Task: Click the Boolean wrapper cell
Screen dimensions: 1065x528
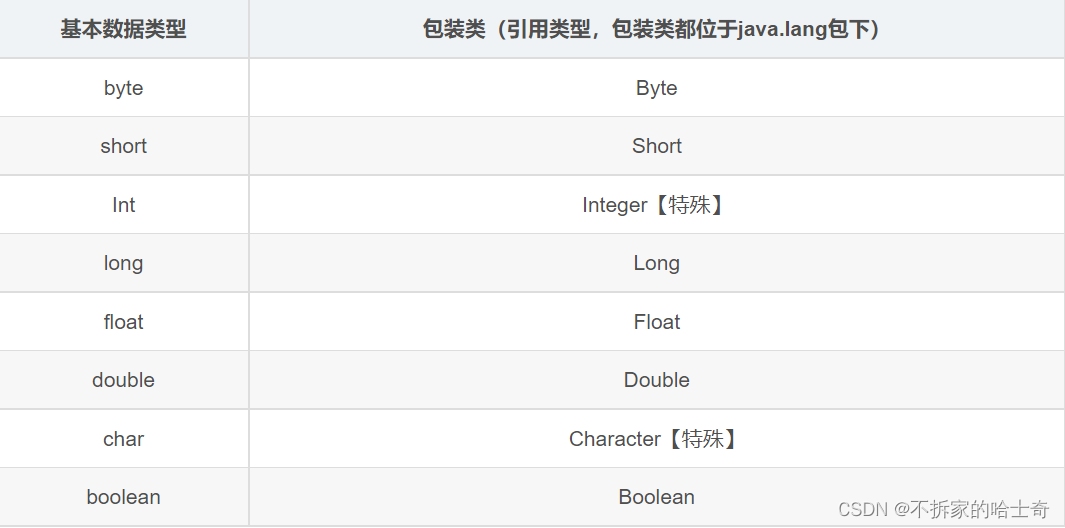Action: point(656,497)
